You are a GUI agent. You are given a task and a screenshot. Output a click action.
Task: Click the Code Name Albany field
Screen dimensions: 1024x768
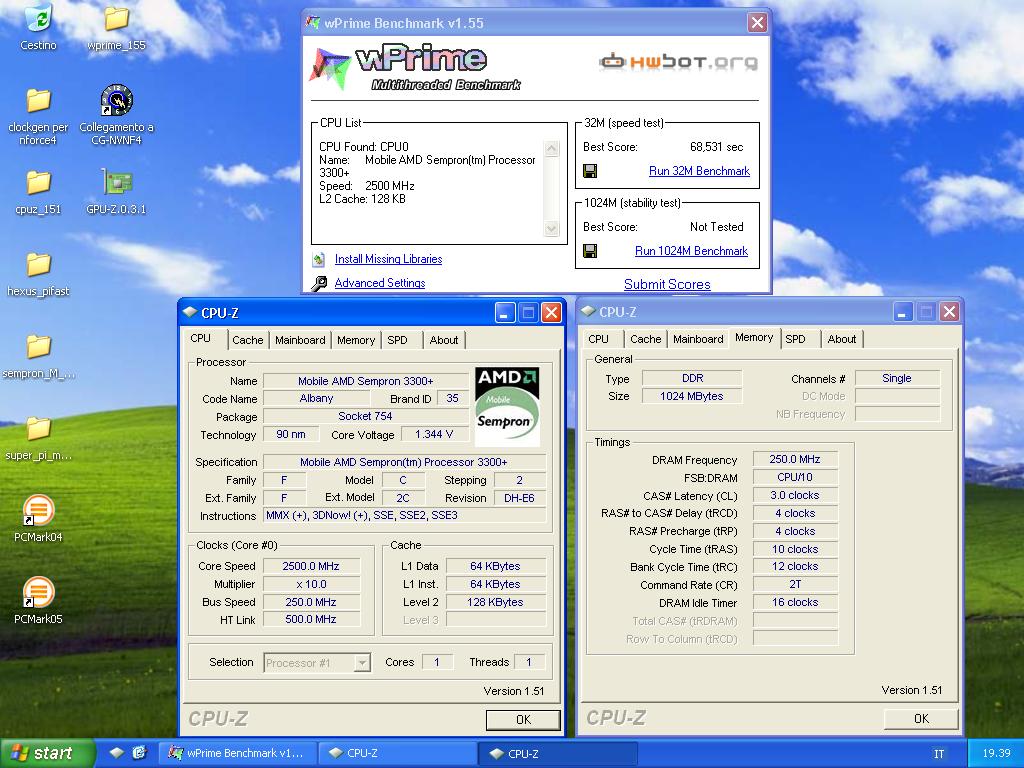point(316,398)
